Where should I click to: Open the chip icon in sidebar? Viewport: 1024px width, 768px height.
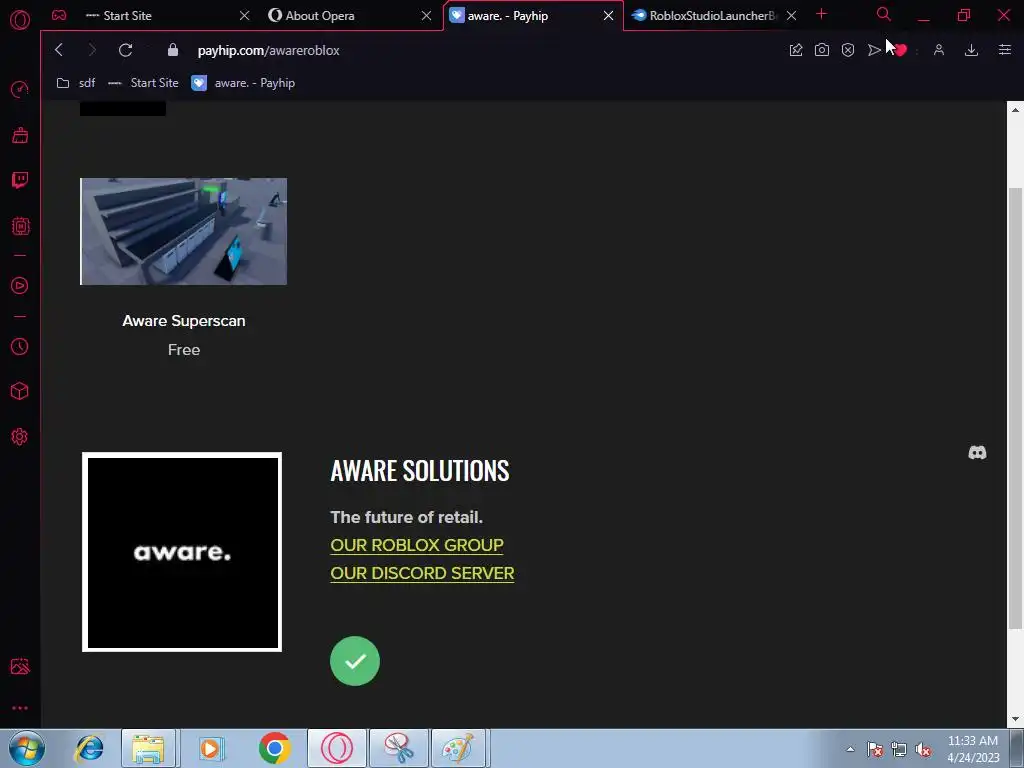[x=20, y=226]
